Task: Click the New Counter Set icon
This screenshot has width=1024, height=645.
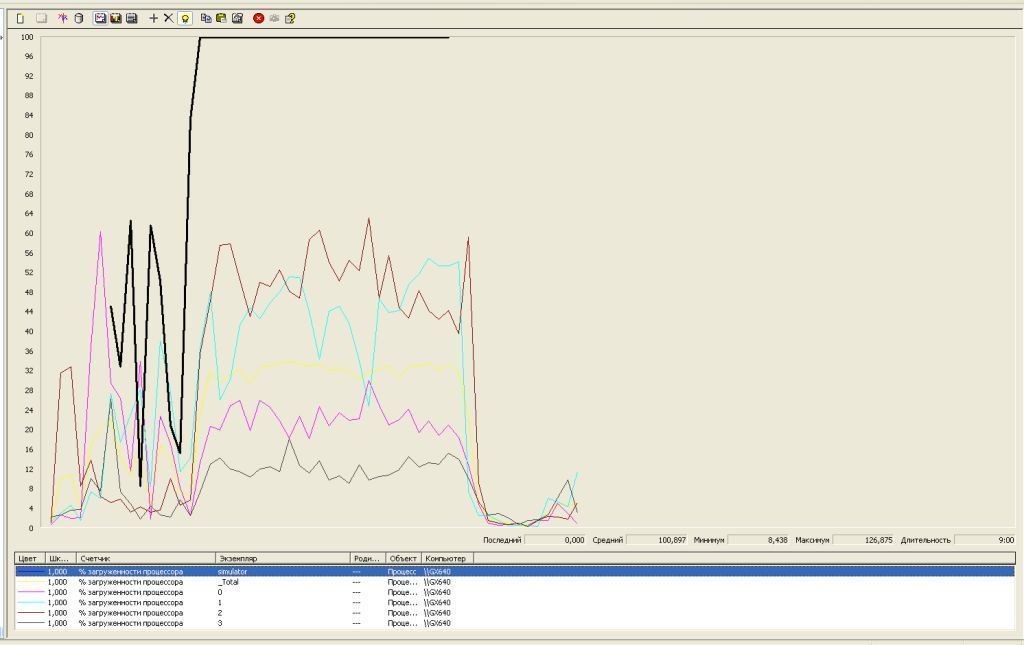Action: 20,18
